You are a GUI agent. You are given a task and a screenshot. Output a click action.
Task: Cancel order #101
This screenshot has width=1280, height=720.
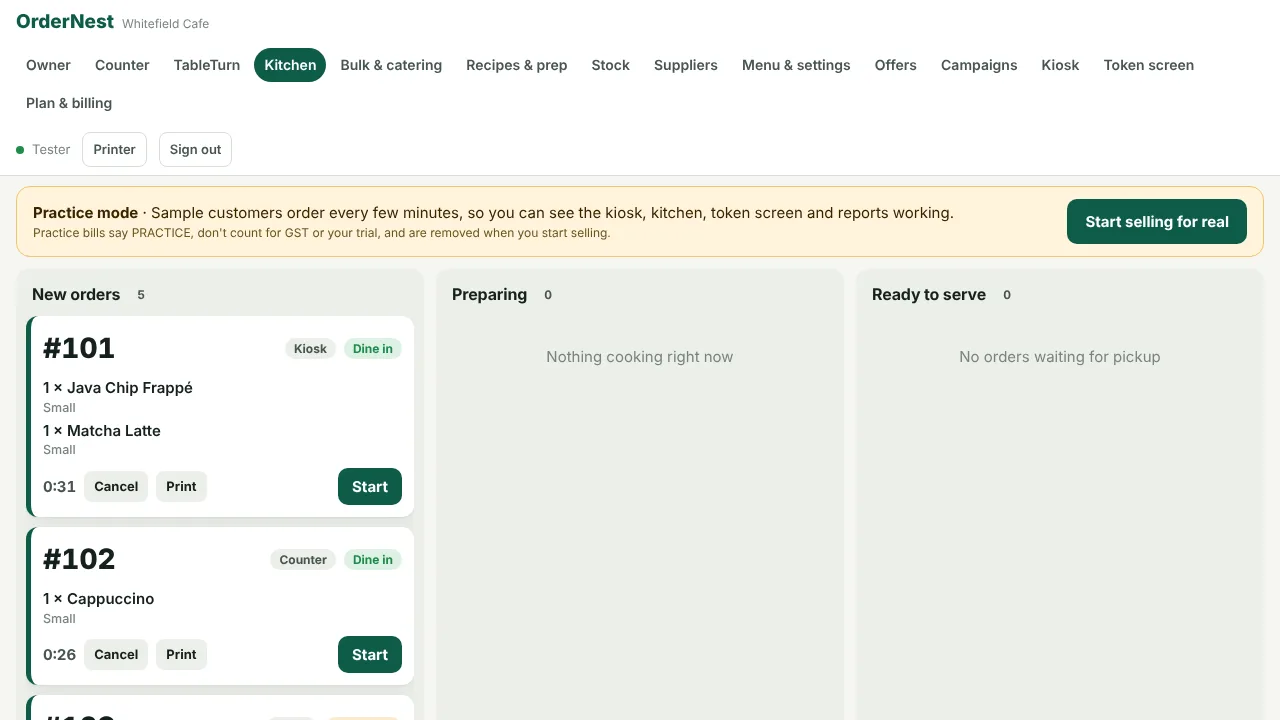(116, 487)
